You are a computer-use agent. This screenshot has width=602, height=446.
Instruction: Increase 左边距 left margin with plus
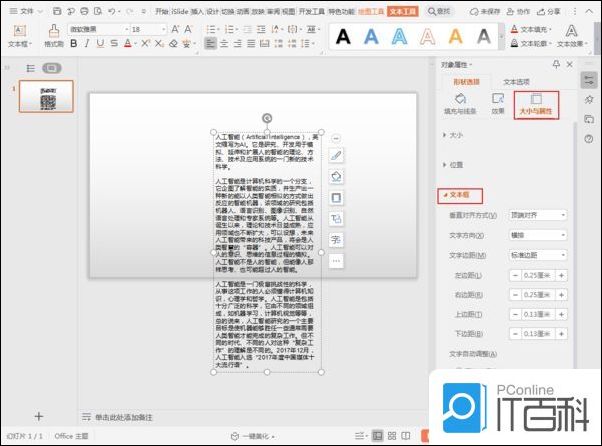(561, 275)
